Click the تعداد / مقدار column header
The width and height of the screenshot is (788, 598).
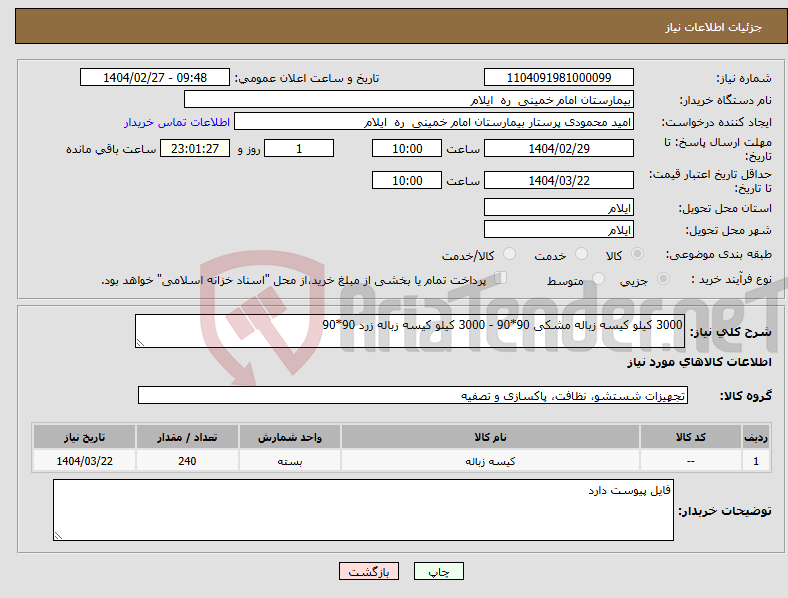pyautogui.click(x=187, y=437)
